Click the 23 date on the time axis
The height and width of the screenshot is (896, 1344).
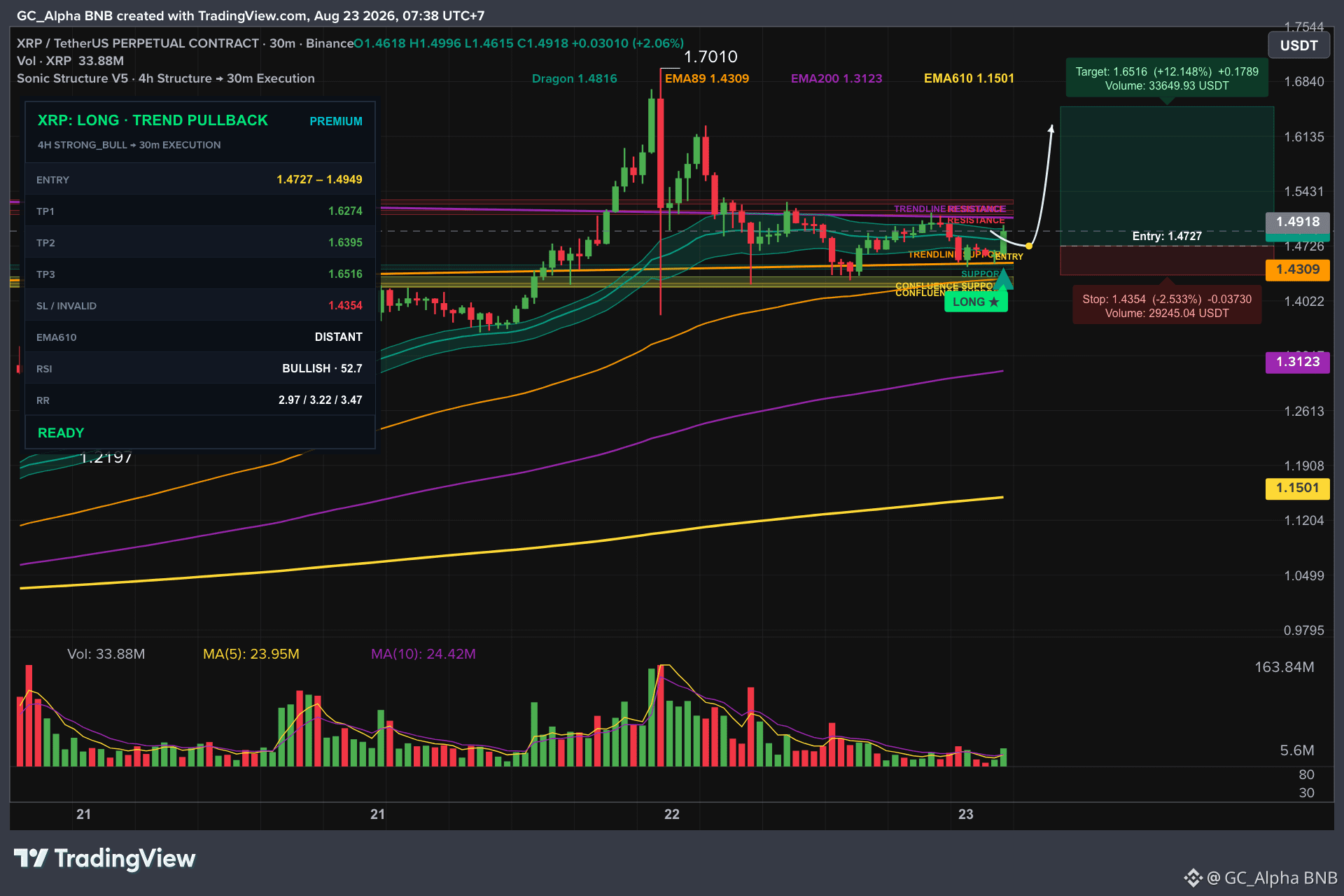click(965, 814)
